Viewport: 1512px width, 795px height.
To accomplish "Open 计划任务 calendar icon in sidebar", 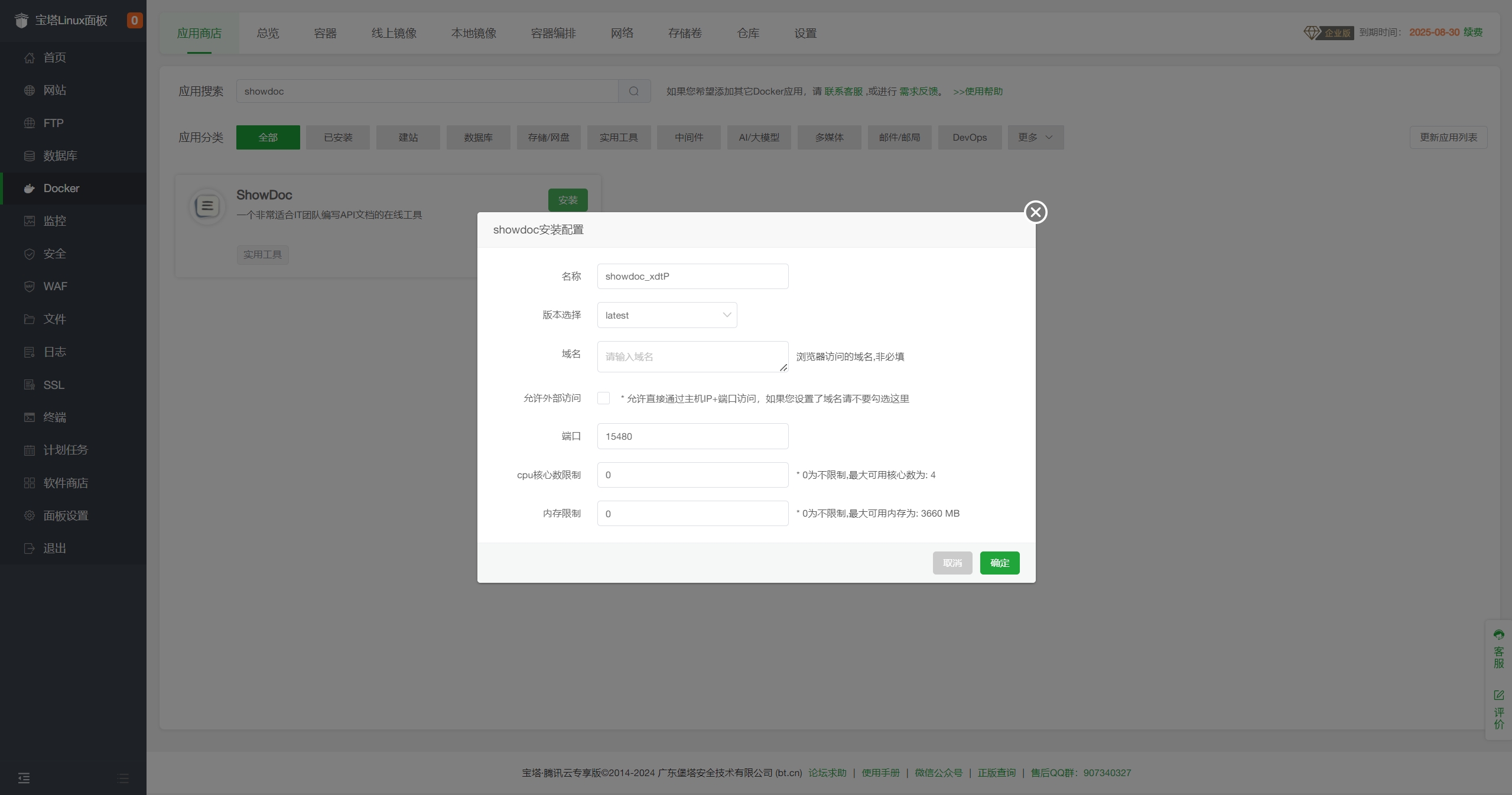I will [30, 450].
